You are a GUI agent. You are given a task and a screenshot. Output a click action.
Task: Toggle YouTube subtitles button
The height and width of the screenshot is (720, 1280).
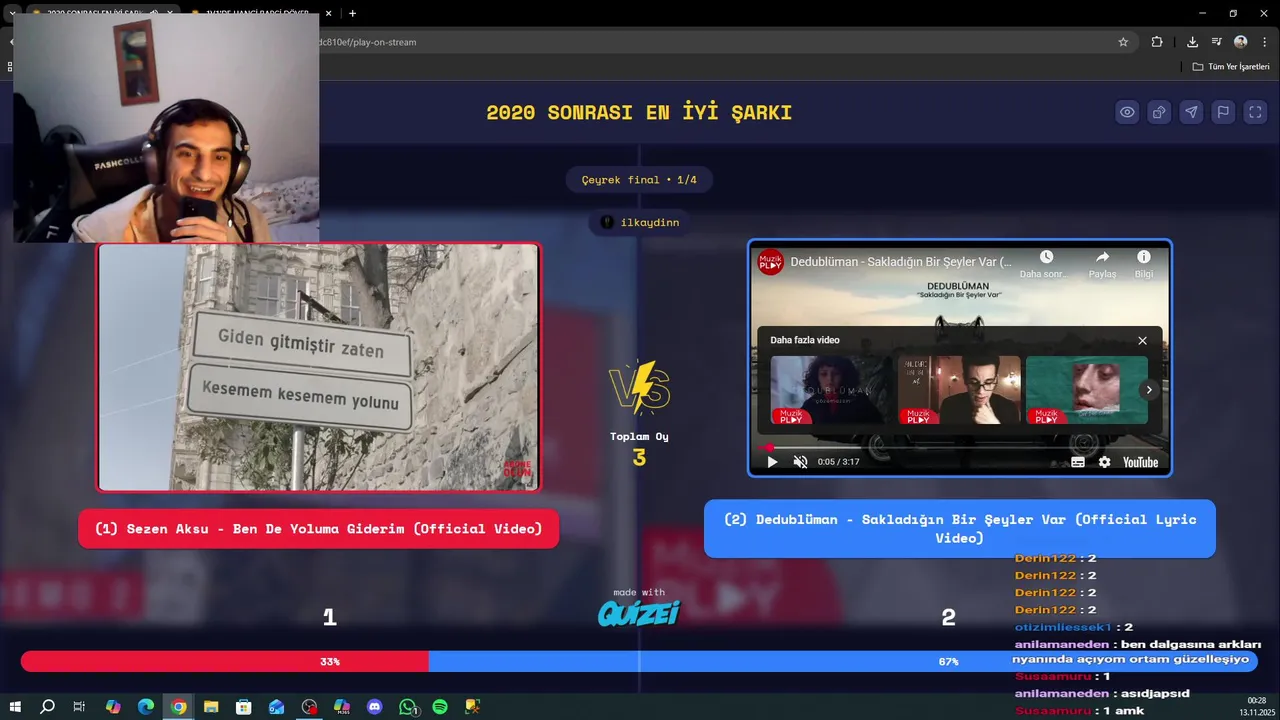pyautogui.click(x=1078, y=462)
